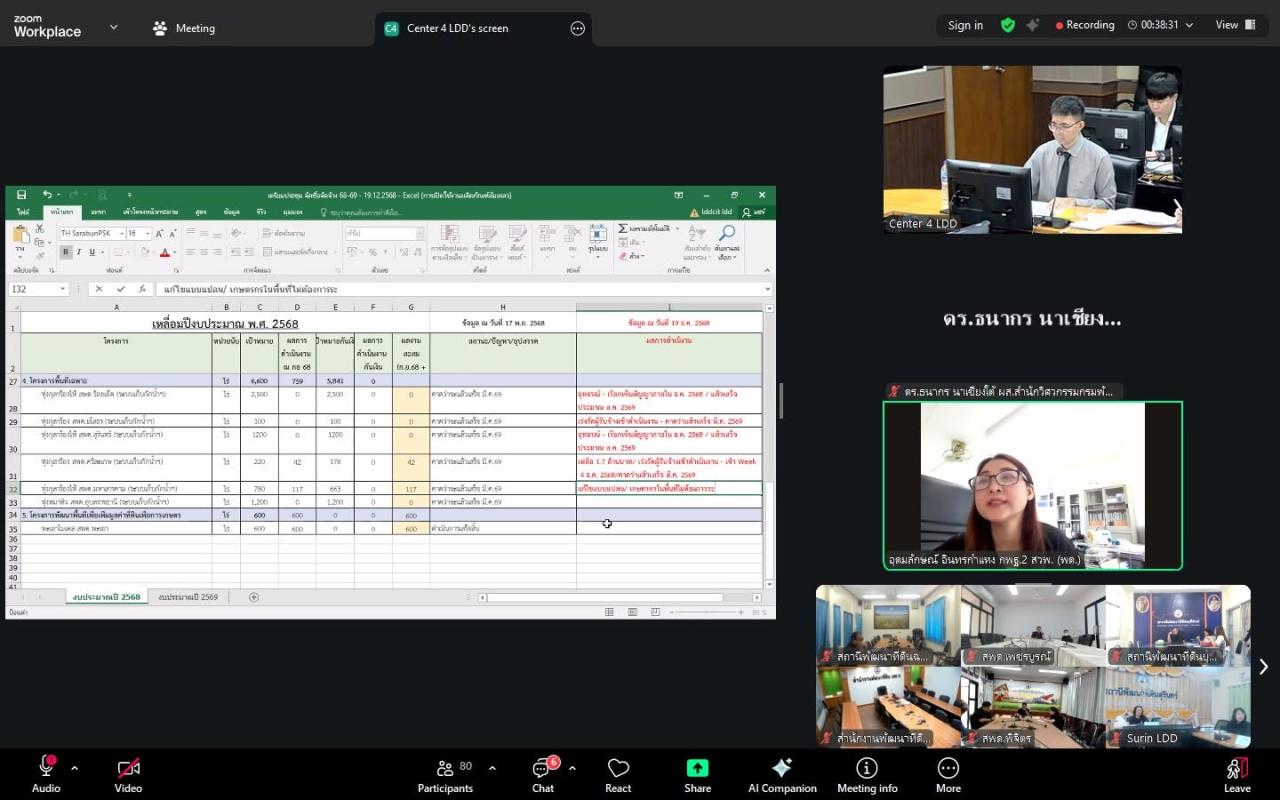Toggle Italic in Excel font group

click(78, 252)
